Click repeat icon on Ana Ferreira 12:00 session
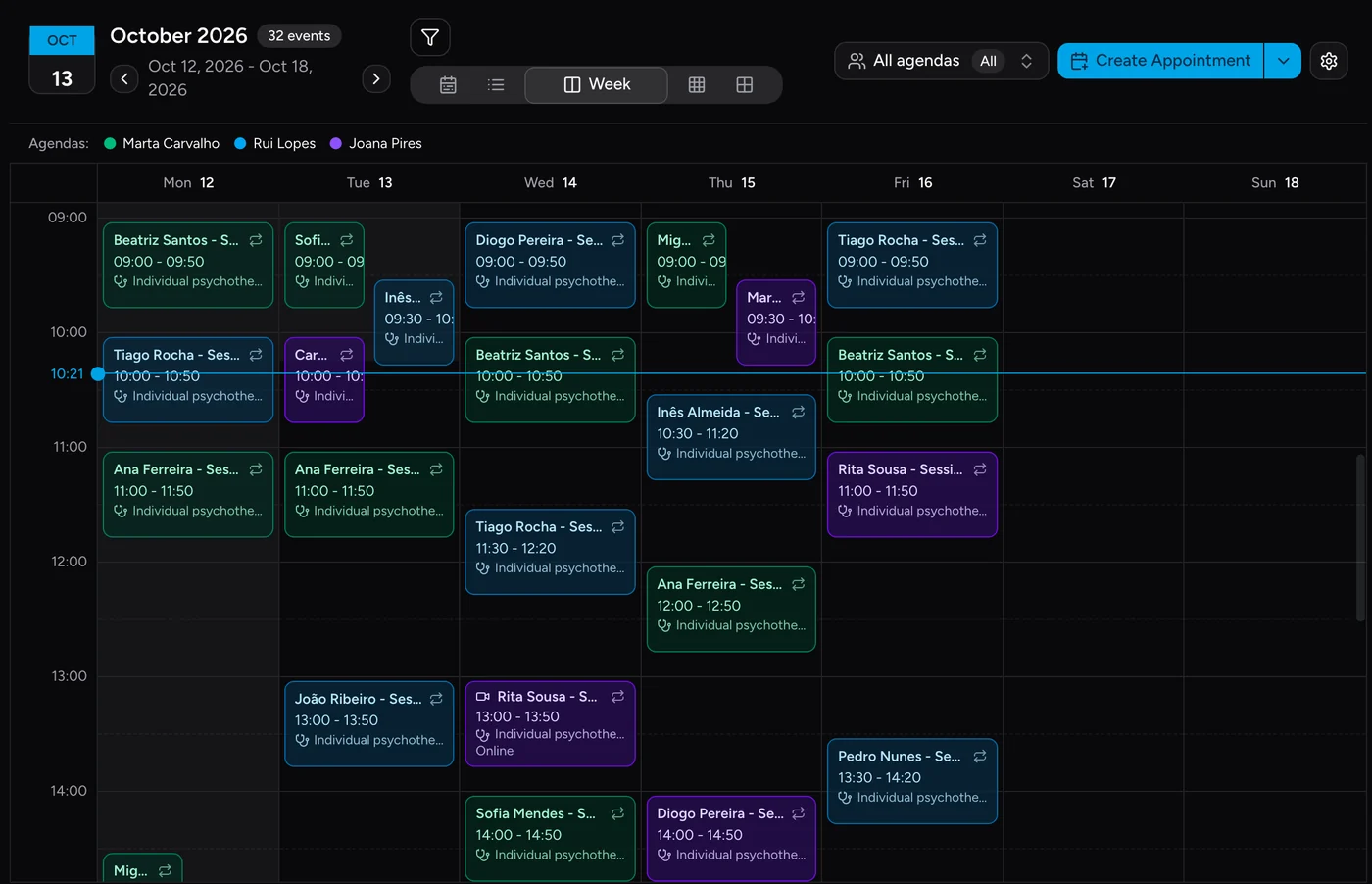The width and height of the screenshot is (1372, 884). [x=799, y=584]
